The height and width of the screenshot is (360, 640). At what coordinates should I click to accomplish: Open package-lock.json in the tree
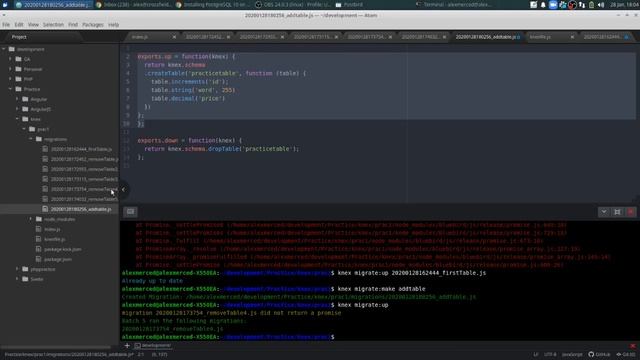point(62,249)
